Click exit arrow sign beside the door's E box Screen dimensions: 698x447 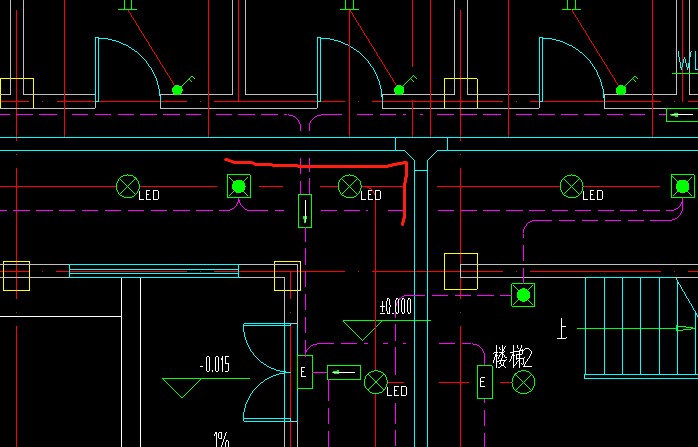point(344,372)
